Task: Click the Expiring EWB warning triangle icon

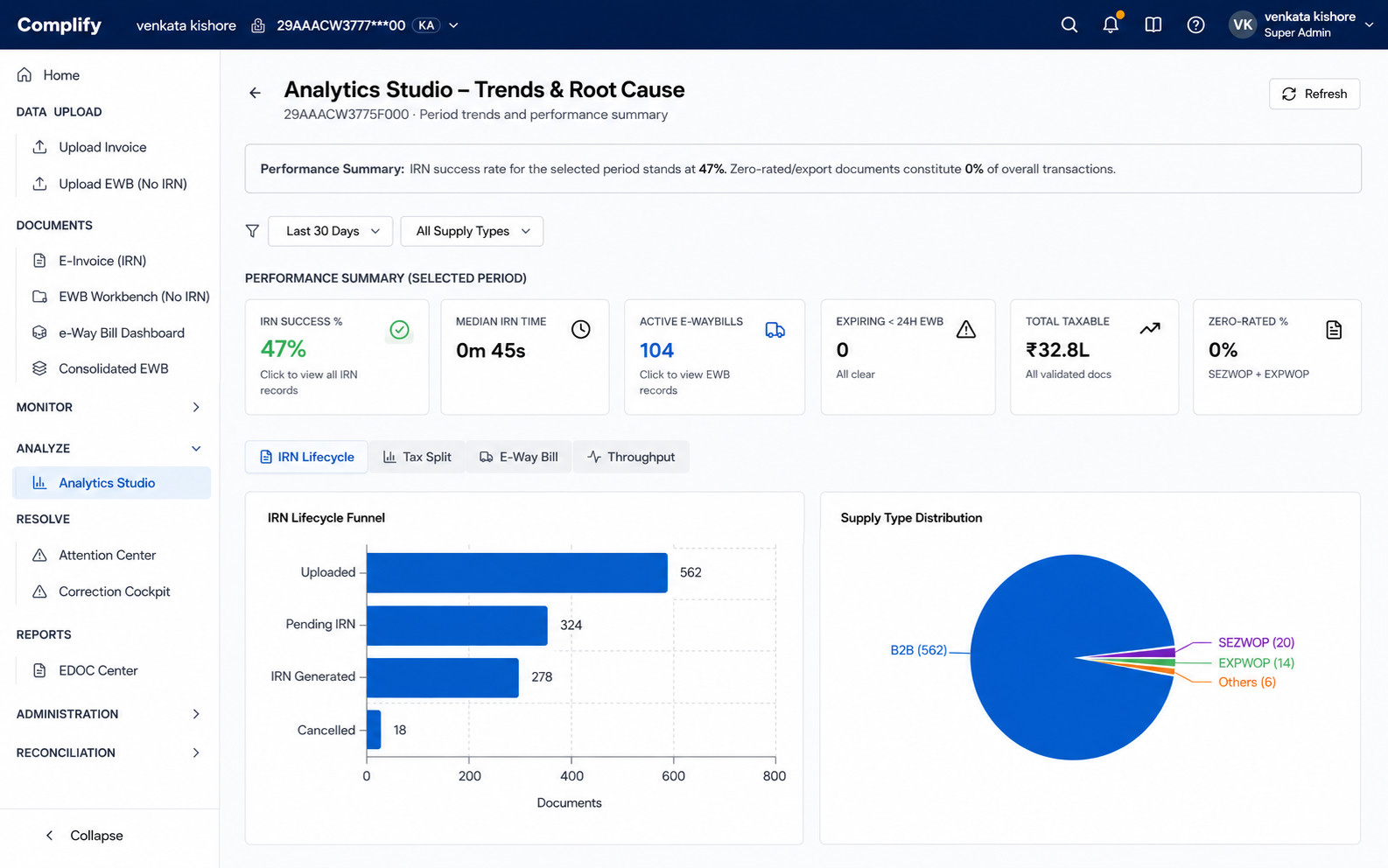Action: point(965,330)
